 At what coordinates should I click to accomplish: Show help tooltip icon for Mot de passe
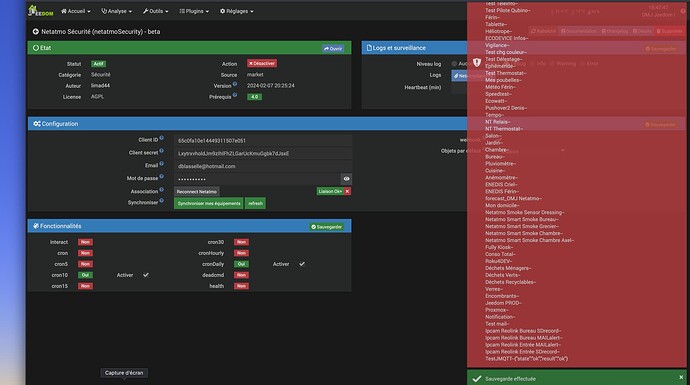[x=161, y=176]
